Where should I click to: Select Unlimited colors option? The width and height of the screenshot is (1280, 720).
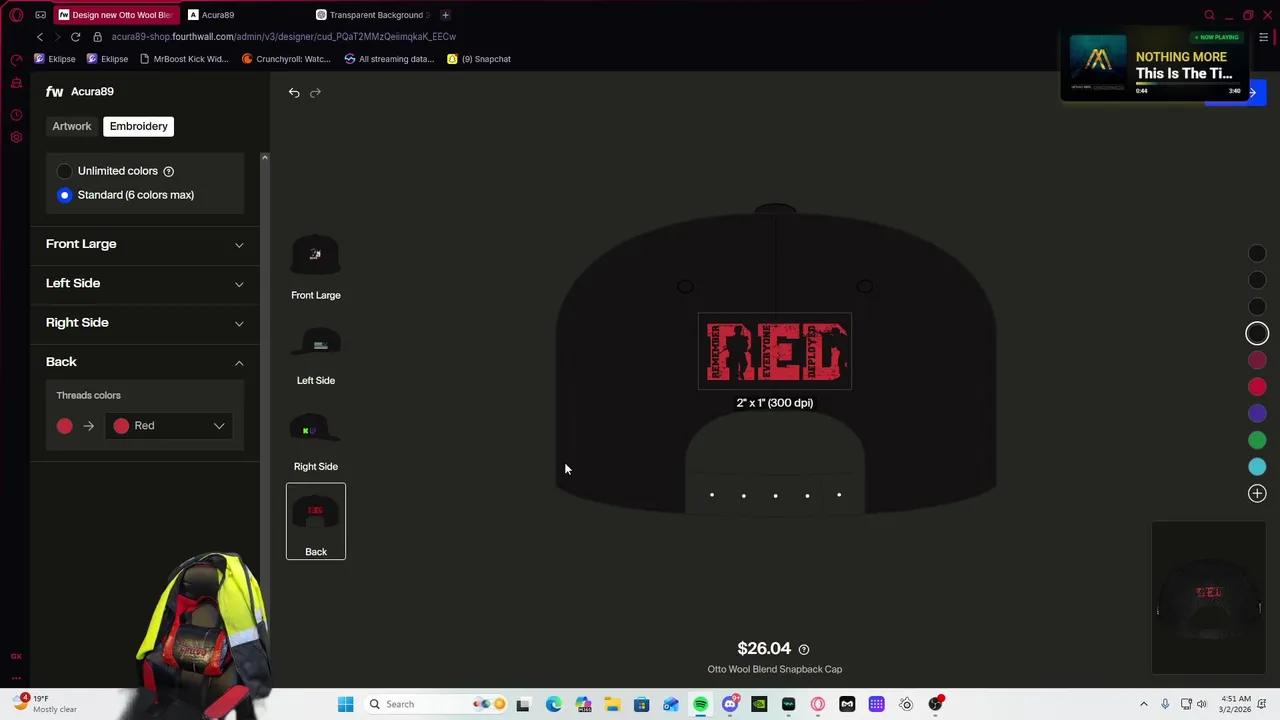(65, 171)
